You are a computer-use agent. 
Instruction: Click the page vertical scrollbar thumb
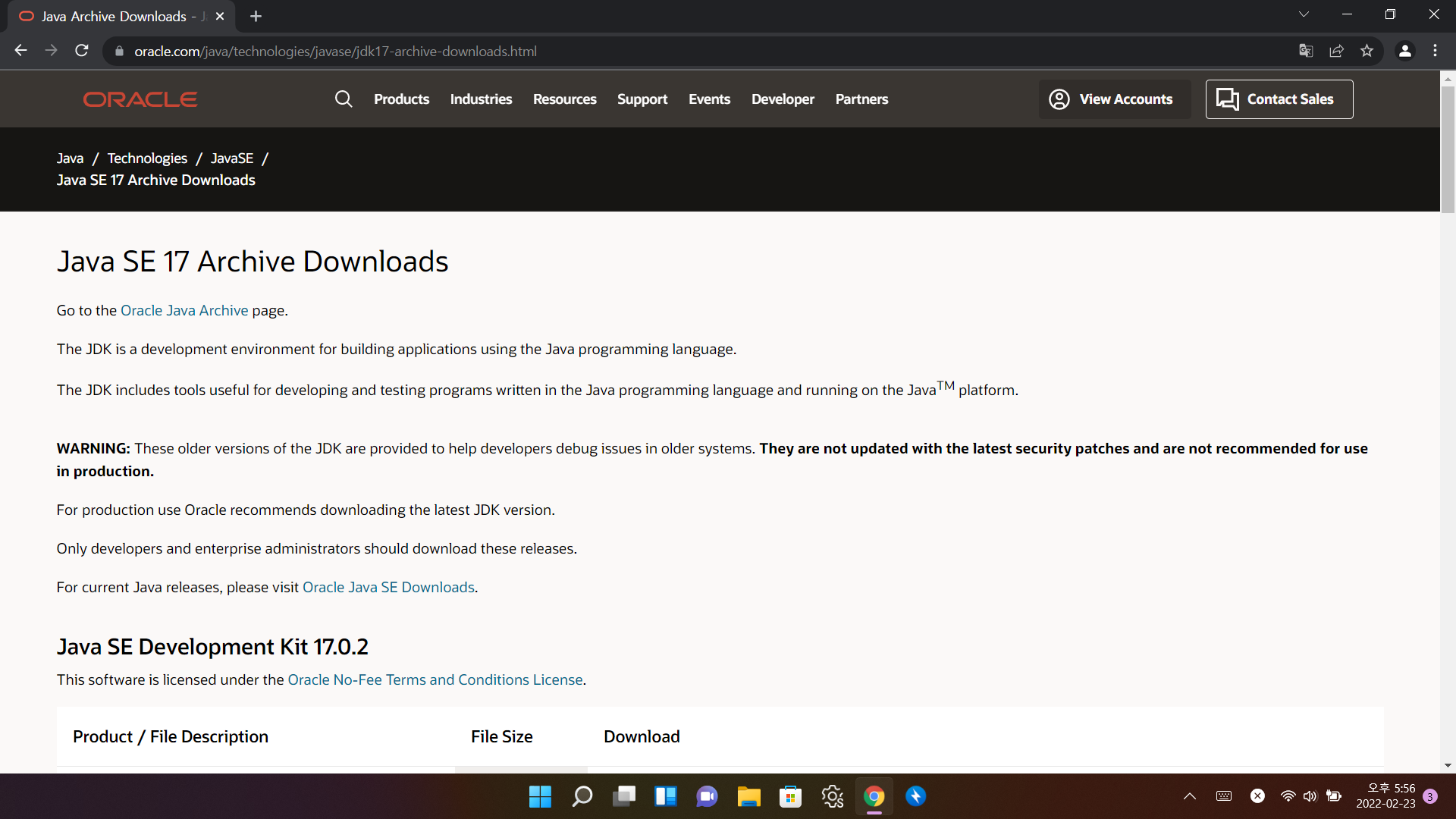[1448, 148]
